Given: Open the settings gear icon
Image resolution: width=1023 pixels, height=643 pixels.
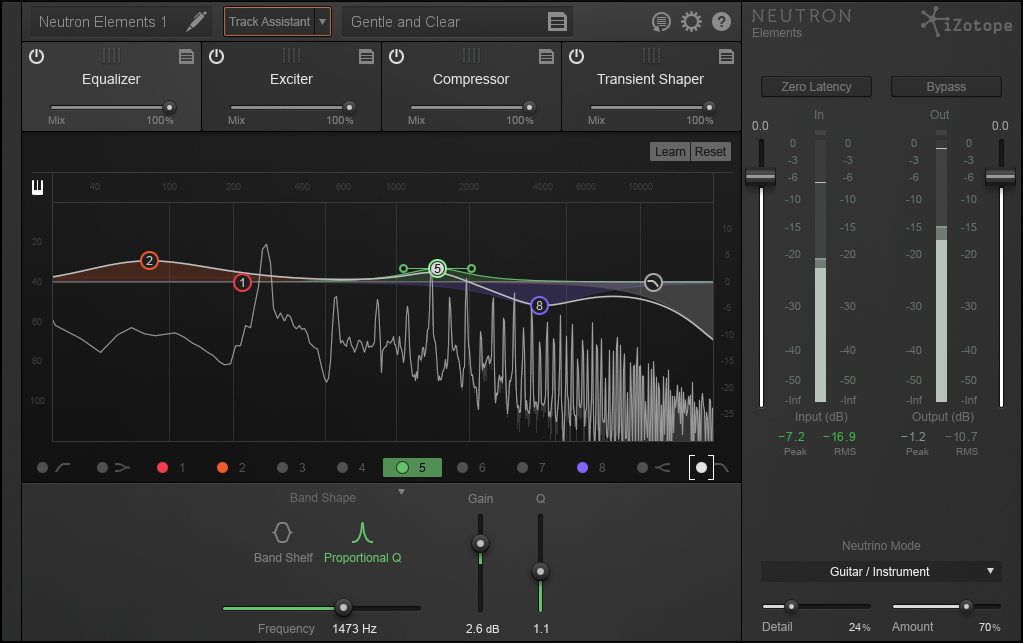Looking at the screenshot, I should [x=691, y=22].
